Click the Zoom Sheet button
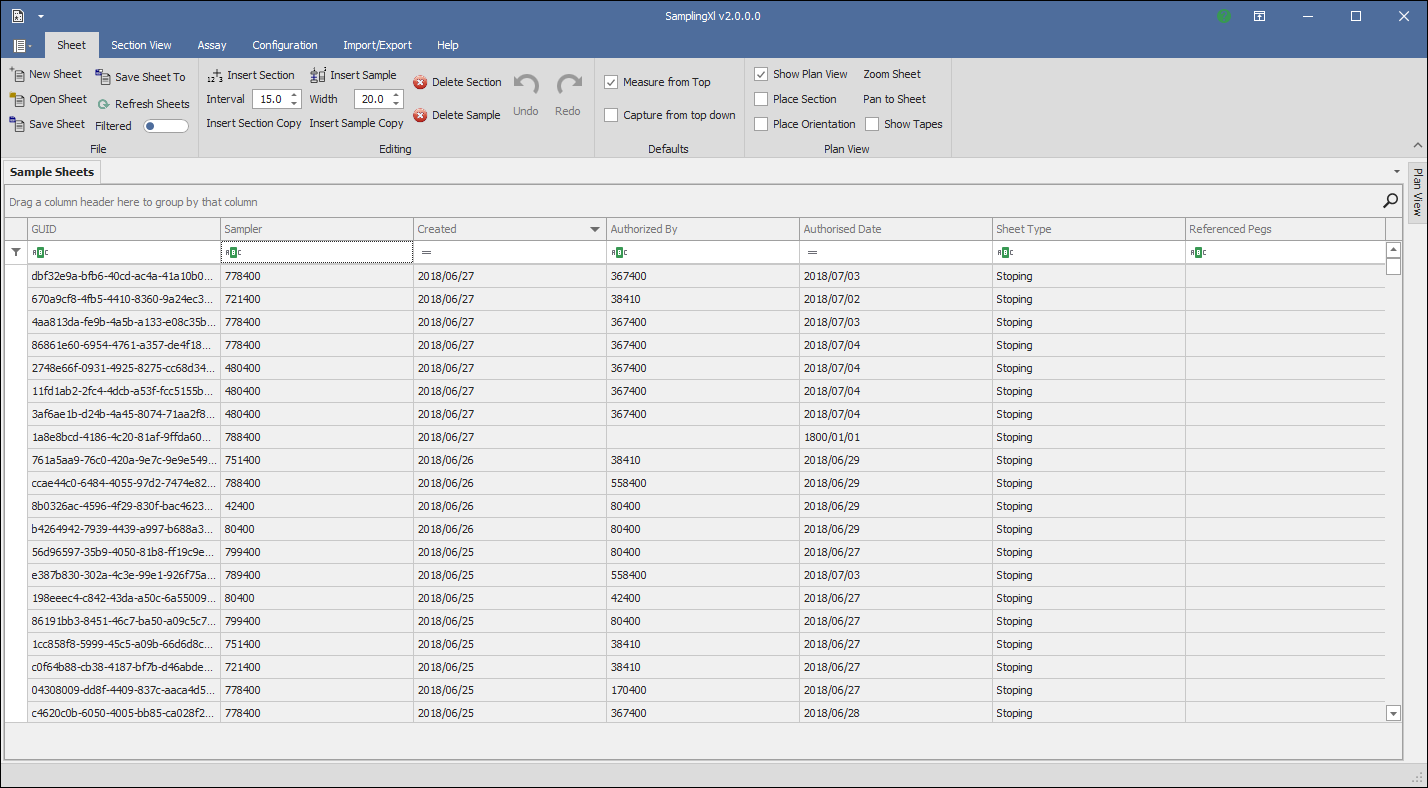Image resolution: width=1428 pixels, height=788 pixels. [x=892, y=74]
